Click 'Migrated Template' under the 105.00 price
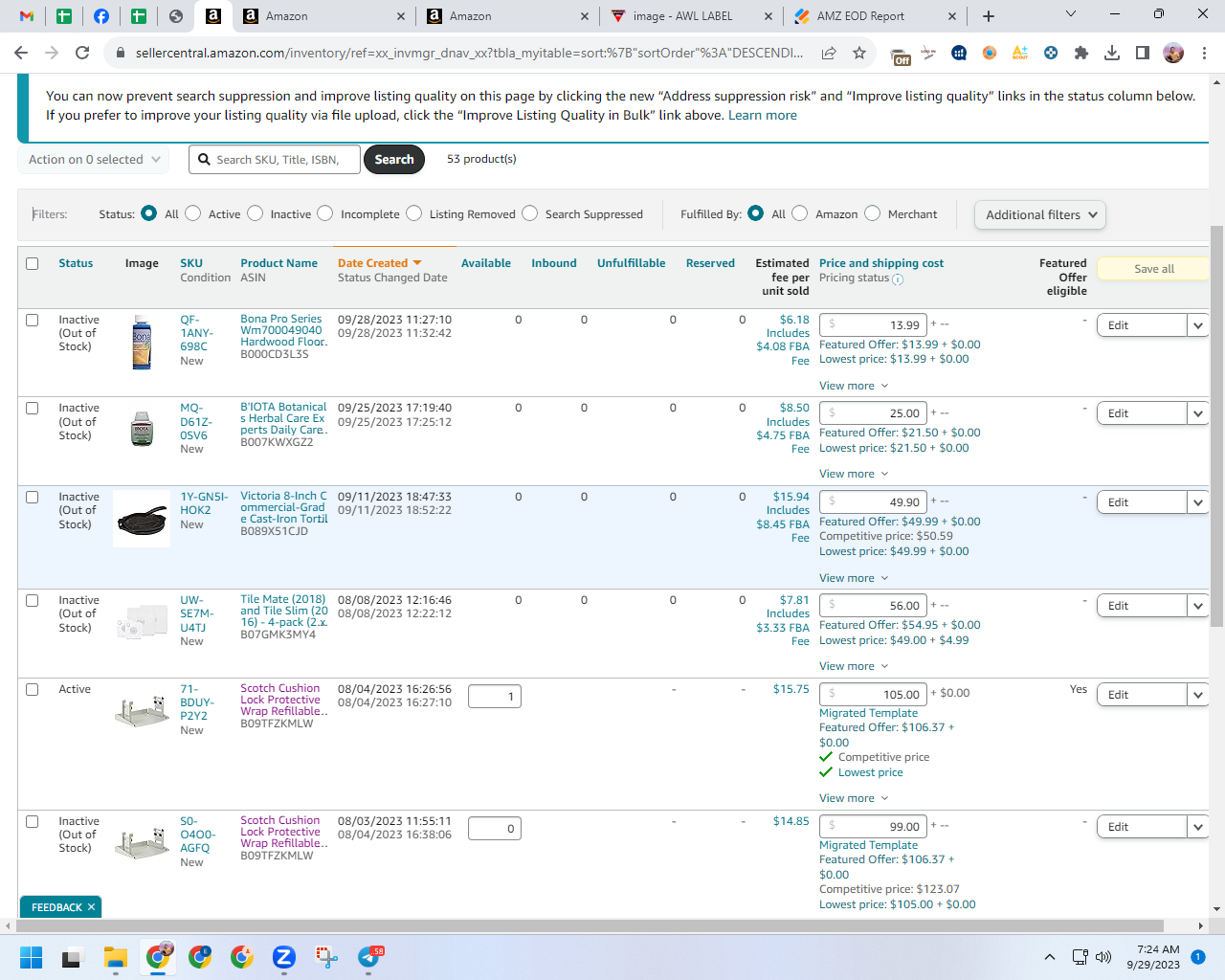Screen dimensions: 1225x980 click(868, 713)
